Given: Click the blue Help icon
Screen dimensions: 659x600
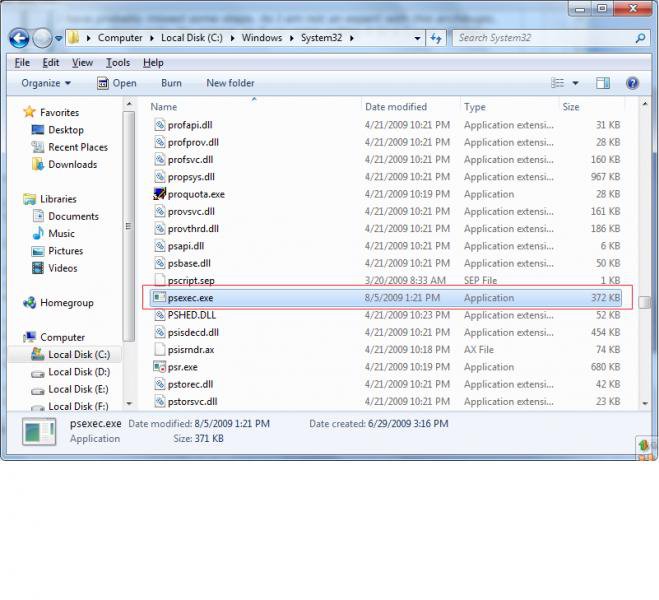Looking at the screenshot, I should [x=632, y=83].
